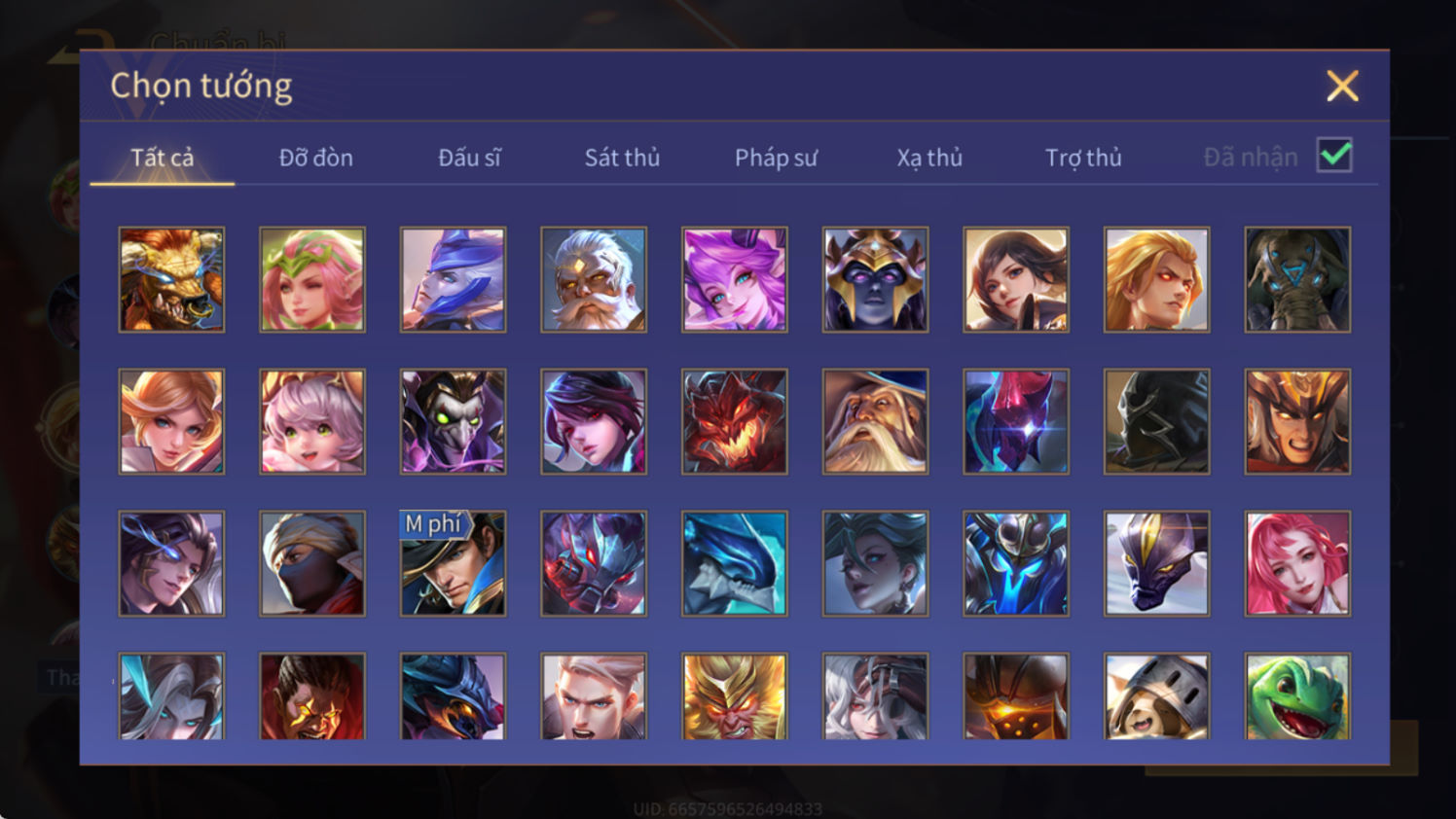Image resolution: width=1456 pixels, height=819 pixels.
Task: Select the Đấu sĩ tab
Action: [469, 158]
